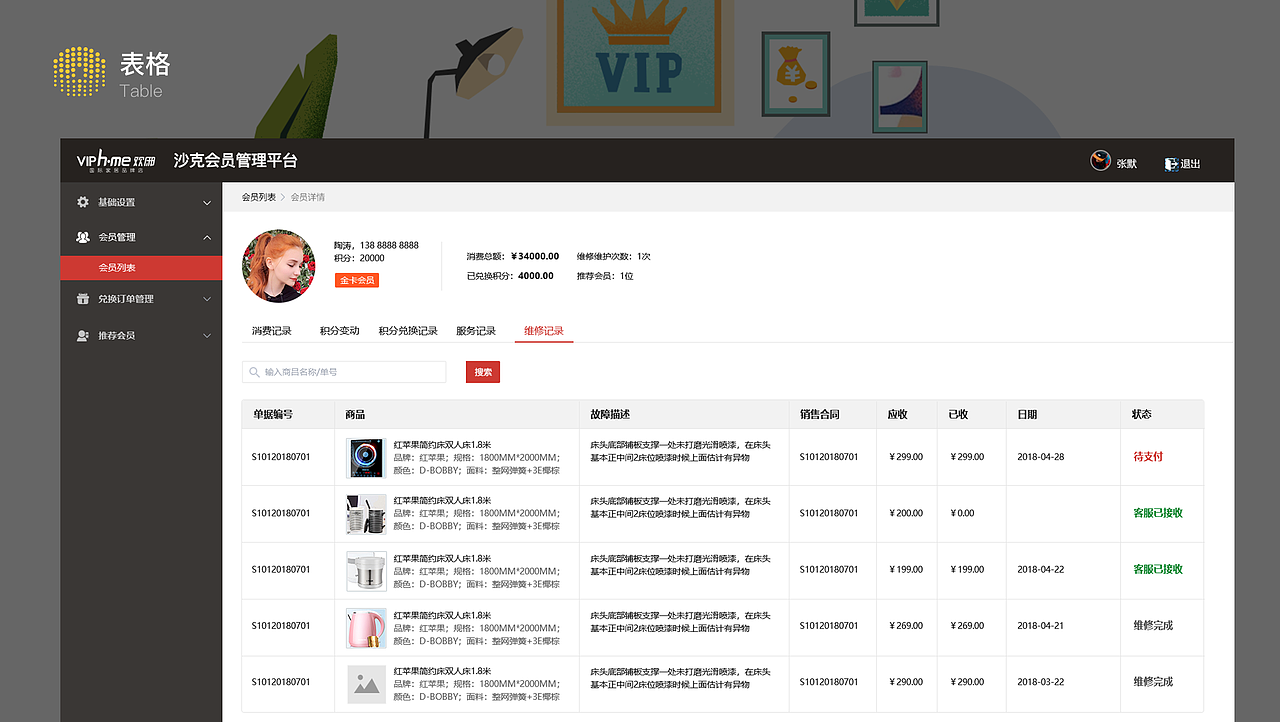1280x722 pixels.
Task: Click the 兑换订单管理 gift icon
Action: tap(83, 299)
